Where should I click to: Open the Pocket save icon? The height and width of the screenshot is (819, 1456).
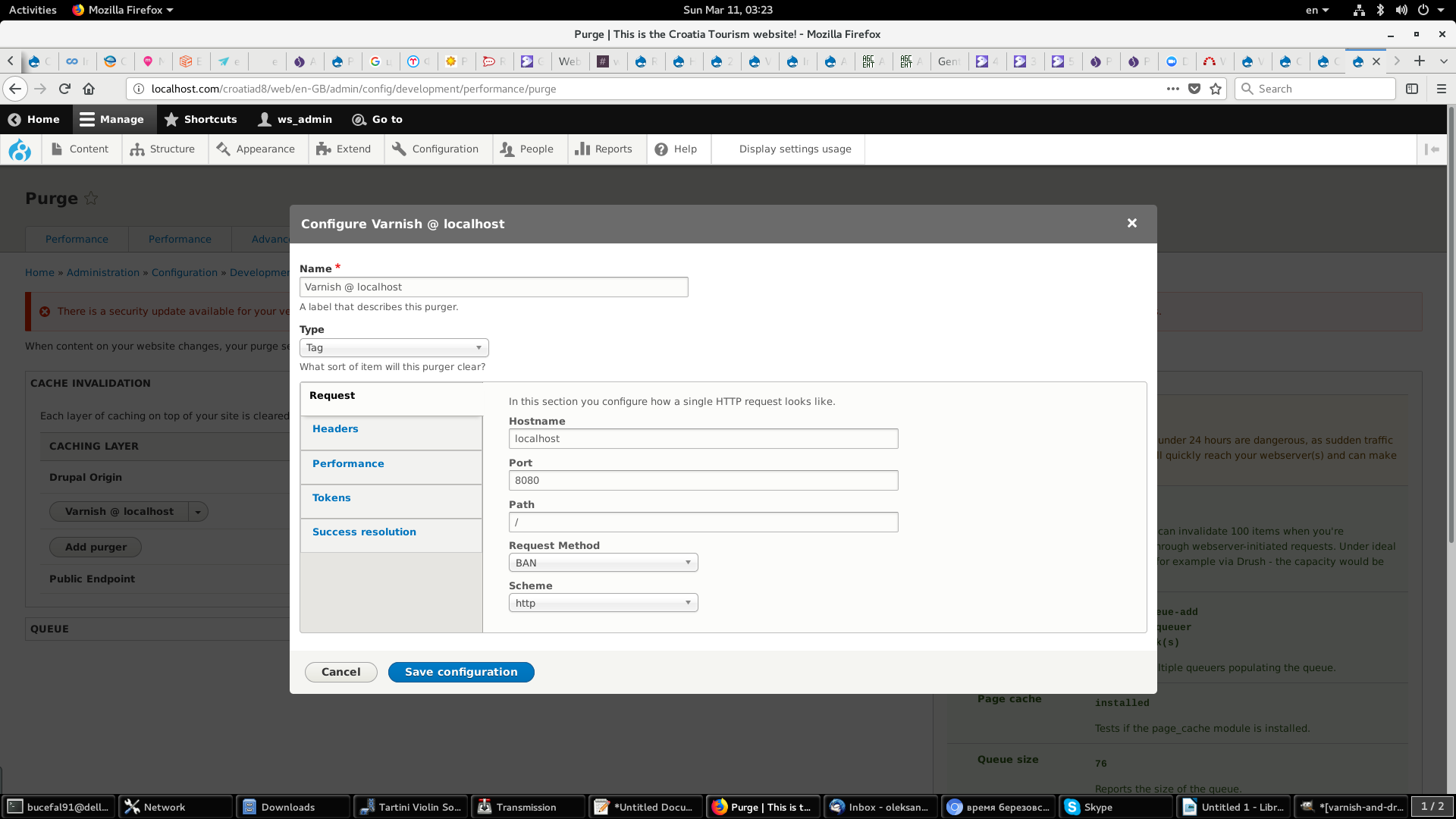pyautogui.click(x=1194, y=89)
